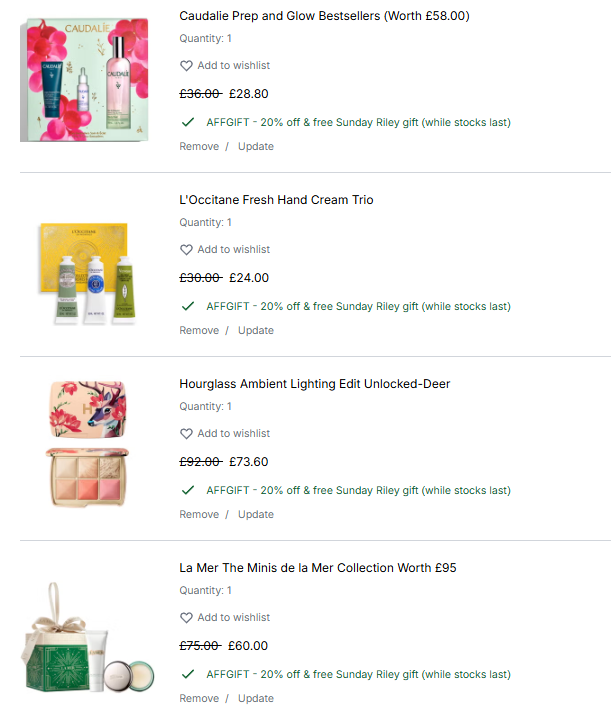Click the wishlist heart icon for Hourglass palette
611x715 pixels.
point(186,434)
